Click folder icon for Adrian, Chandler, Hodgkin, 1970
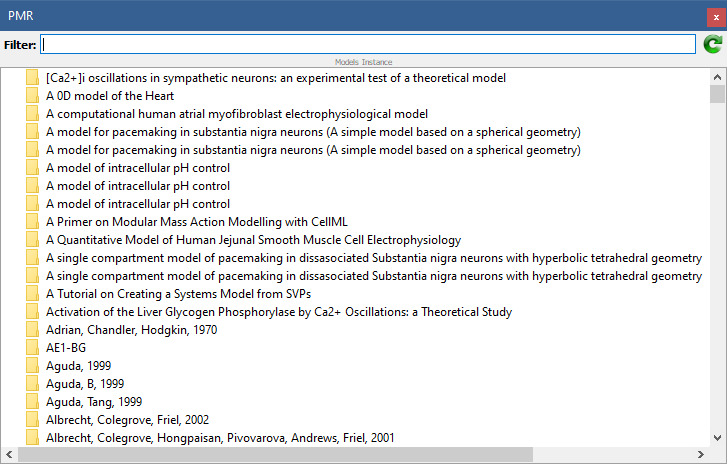727x464 pixels. [x=32, y=330]
